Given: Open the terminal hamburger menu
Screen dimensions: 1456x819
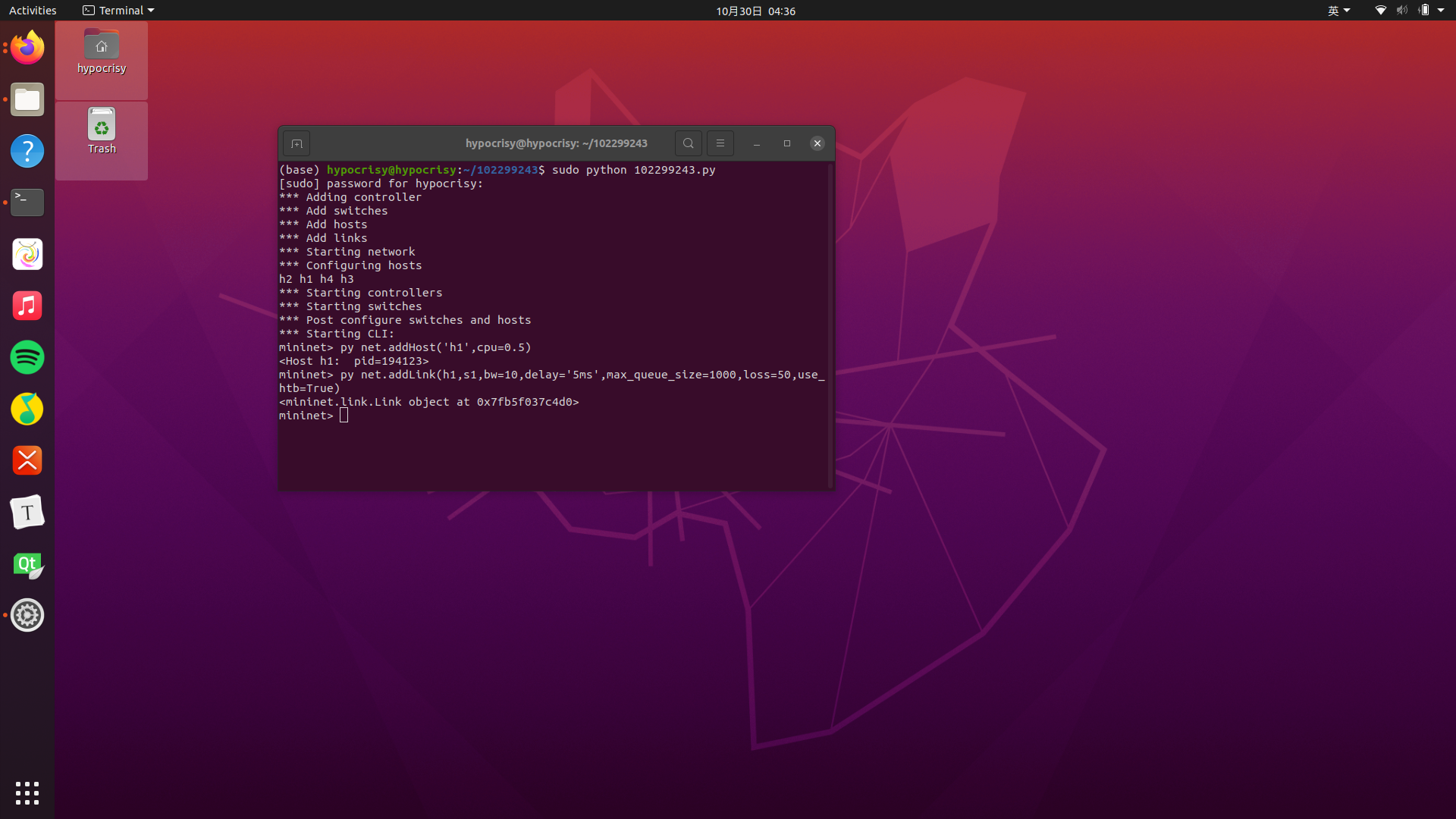Looking at the screenshot, I should (720, 143).
